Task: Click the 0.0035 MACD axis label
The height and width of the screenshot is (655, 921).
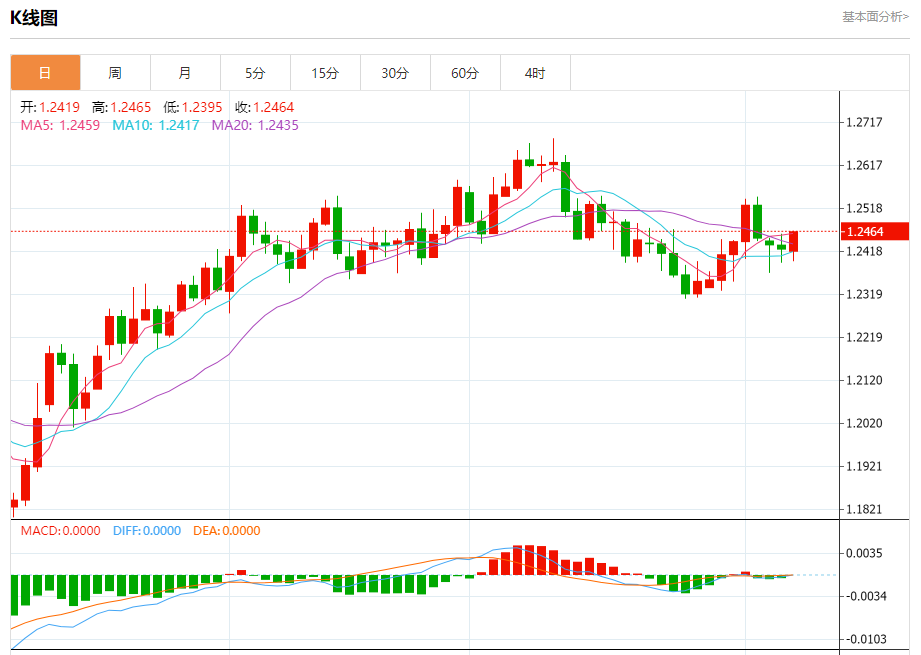Action: click(864, 553)
